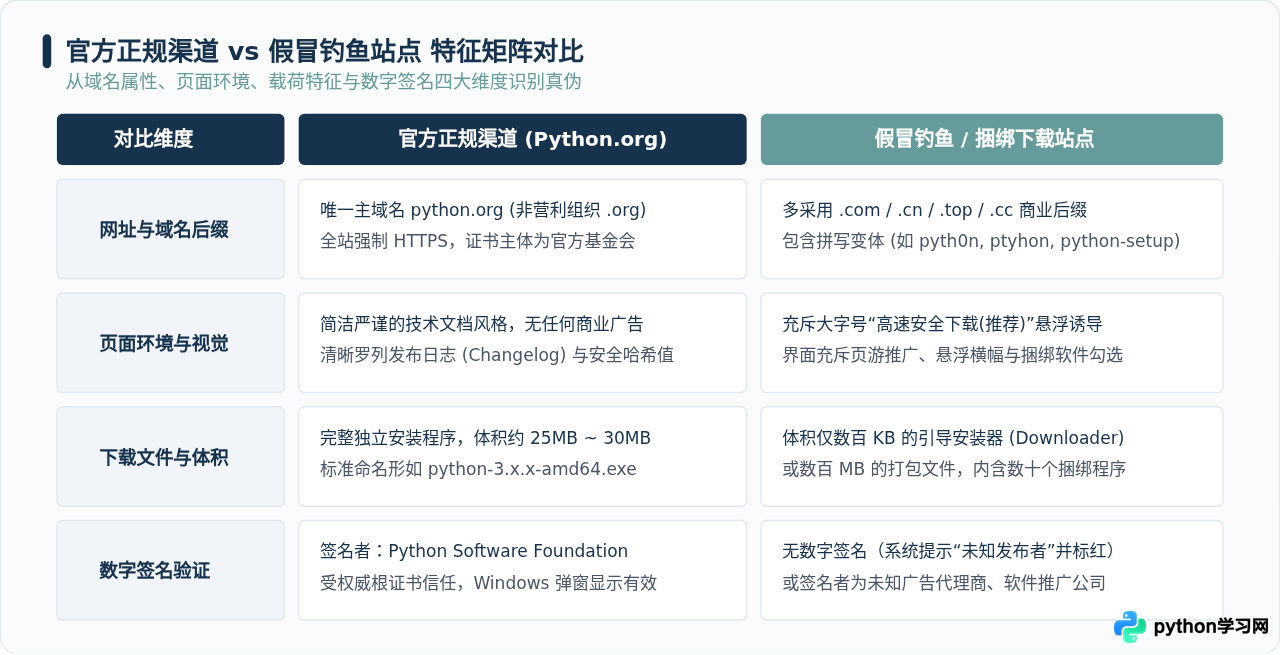
Task: Select the "对比维度" column header
Action: (171, 139)
